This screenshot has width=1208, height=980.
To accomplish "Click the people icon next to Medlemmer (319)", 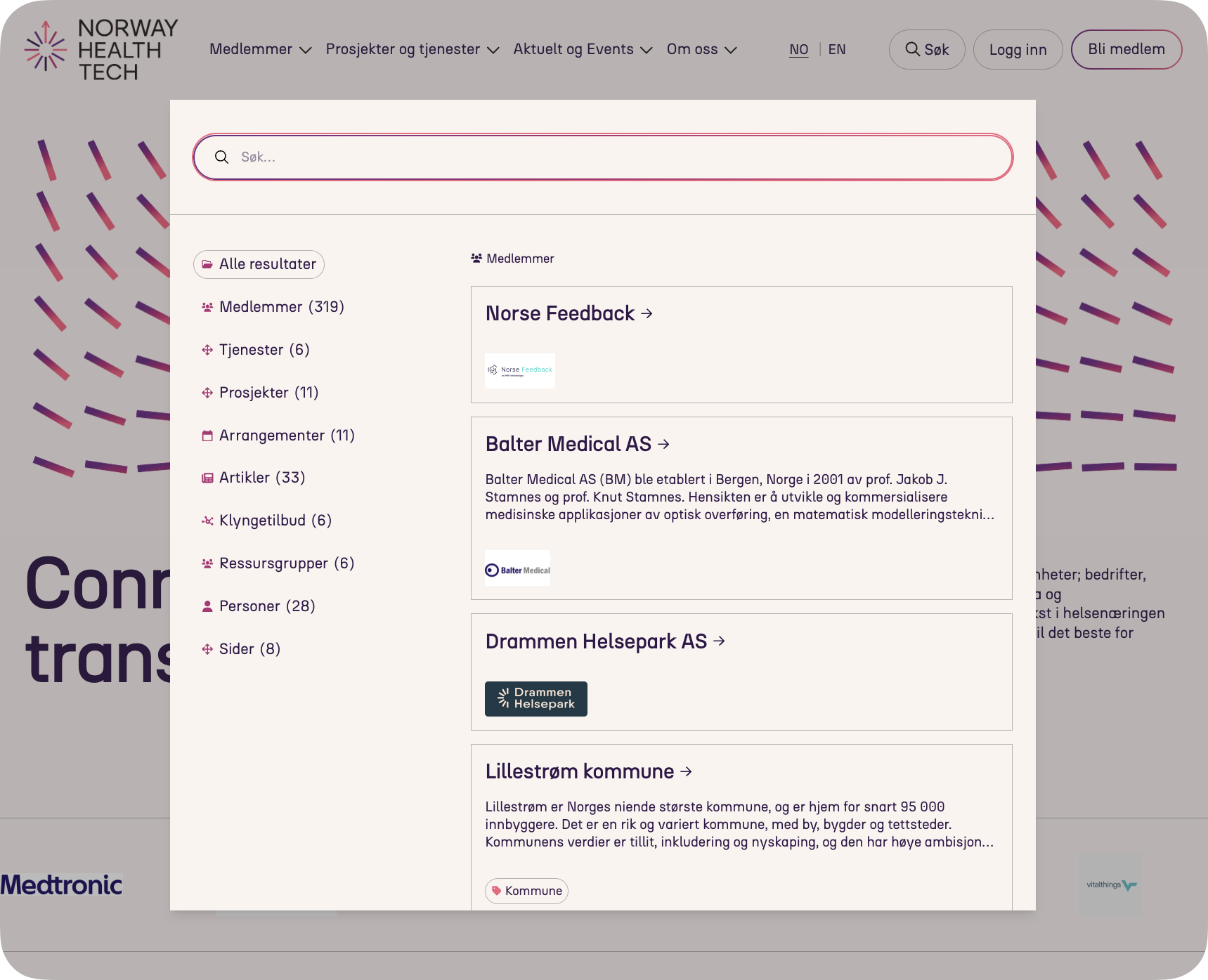I will click(207, 307).
